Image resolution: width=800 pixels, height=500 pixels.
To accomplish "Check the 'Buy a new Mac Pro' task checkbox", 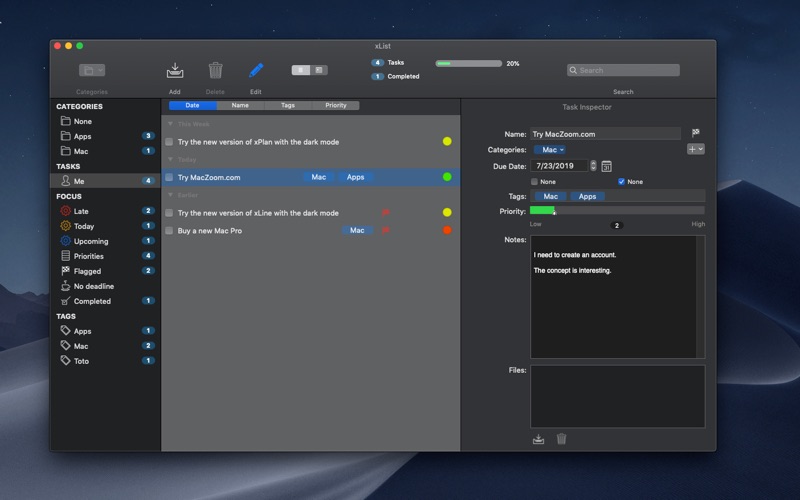I will tap(170, 231).
